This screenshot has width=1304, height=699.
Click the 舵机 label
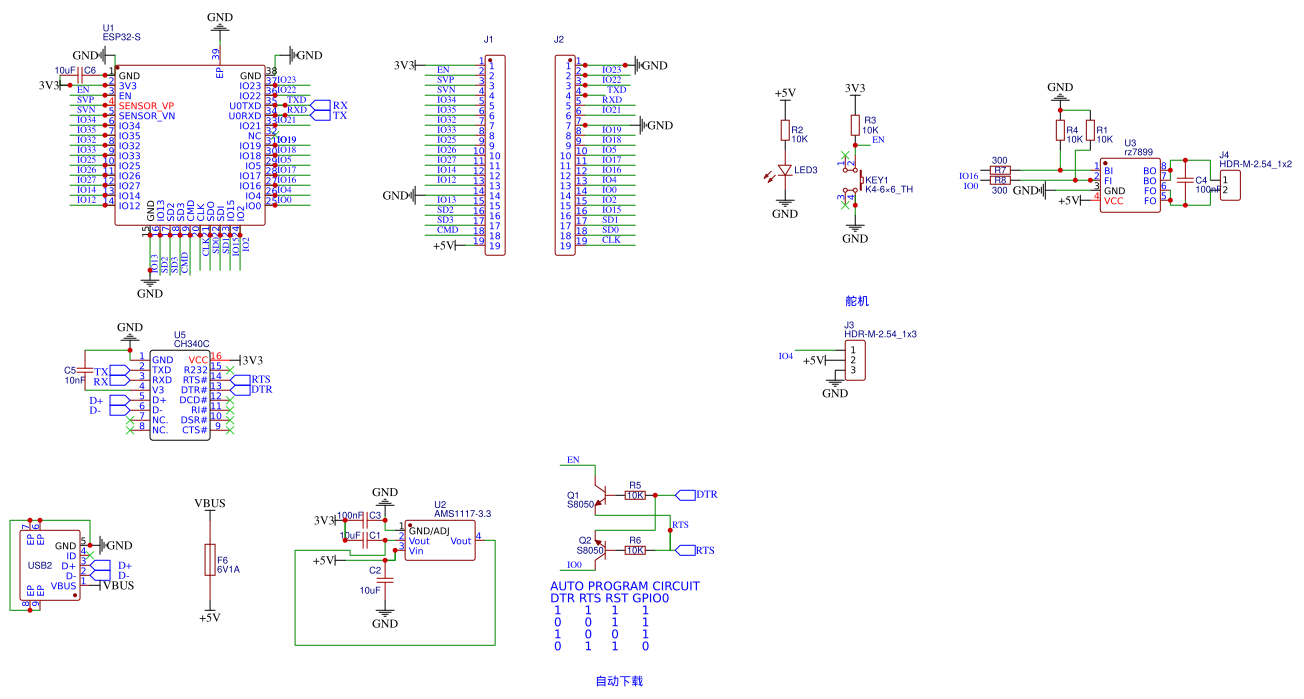(x=858, y=301)
